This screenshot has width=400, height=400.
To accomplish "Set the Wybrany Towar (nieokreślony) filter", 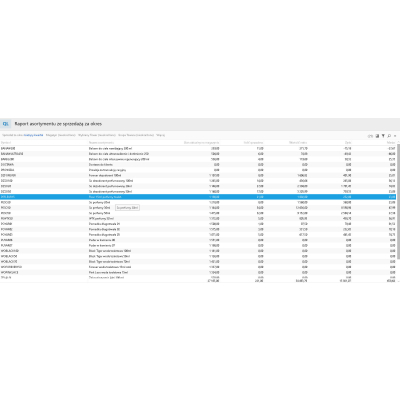I will click(97, 135).
